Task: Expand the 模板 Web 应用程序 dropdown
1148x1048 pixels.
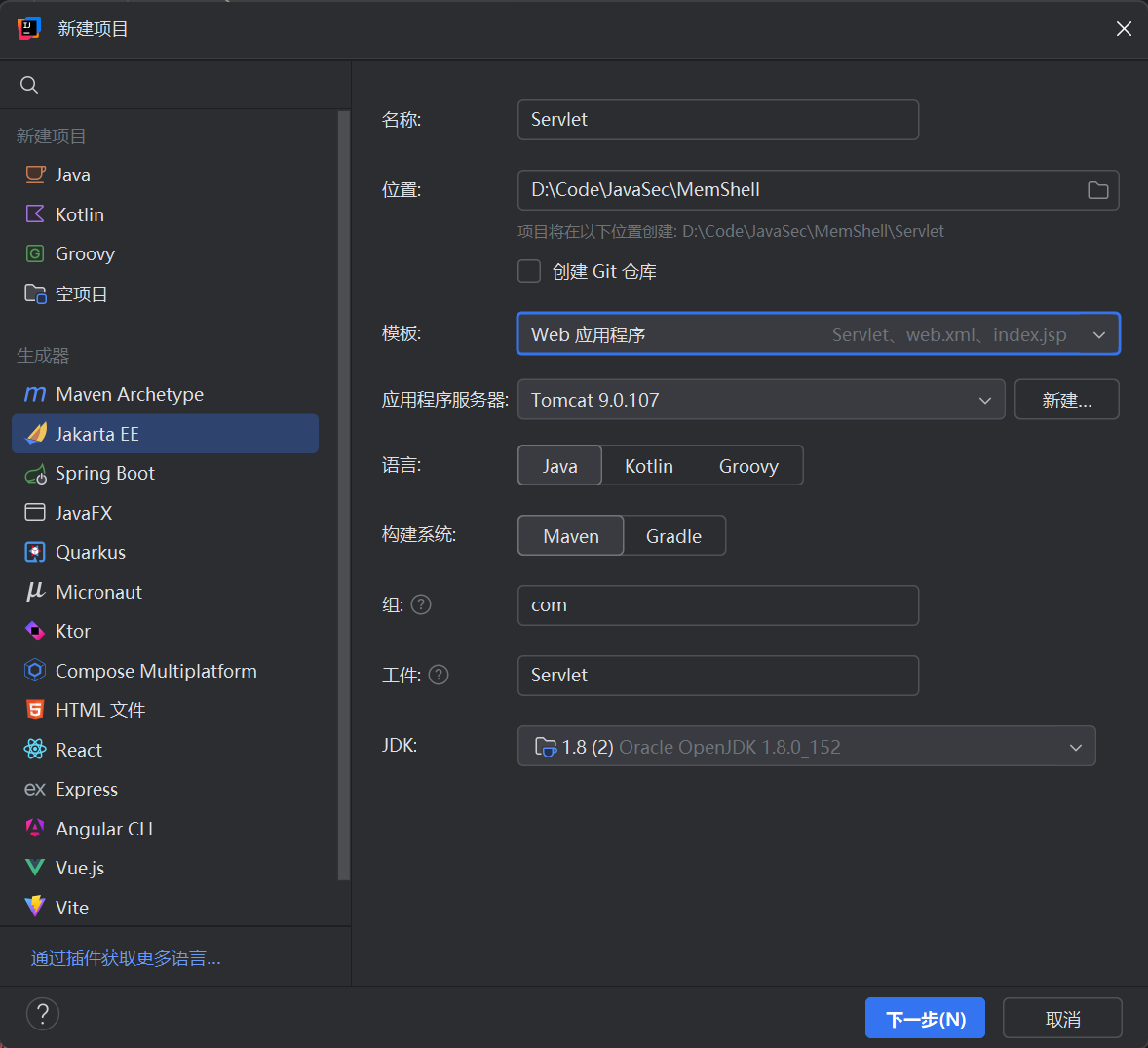Action: [x=1098, y=334]
